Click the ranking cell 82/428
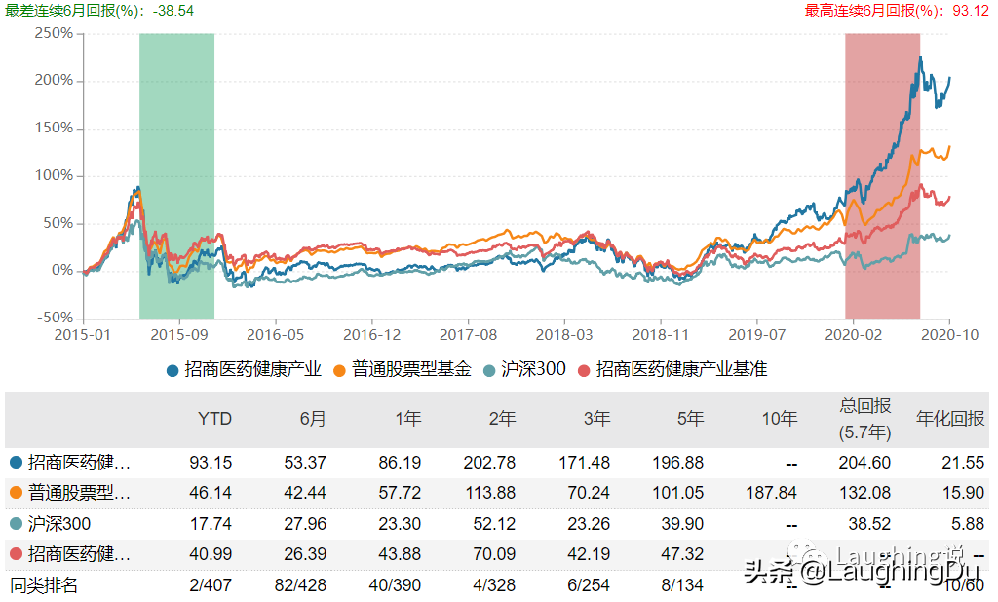 300,585
